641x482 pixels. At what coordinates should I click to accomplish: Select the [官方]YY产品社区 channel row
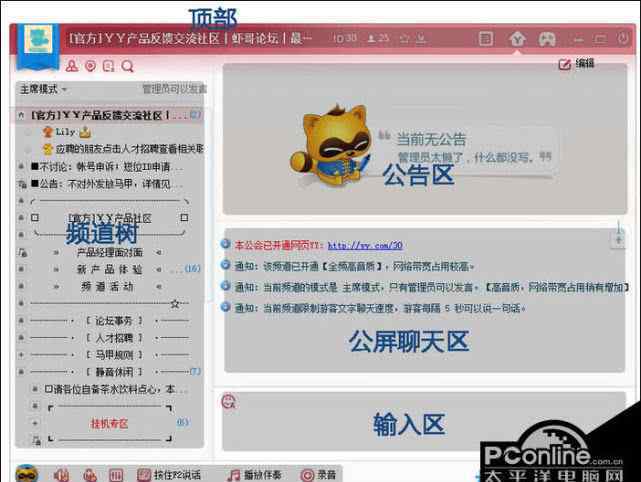click(110, 218)
